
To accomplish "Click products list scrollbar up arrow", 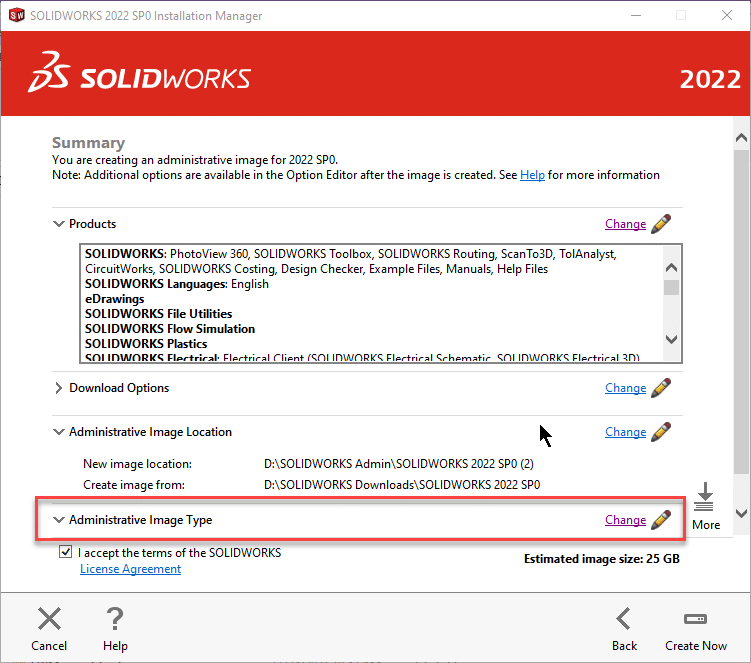I will point(671,268).
